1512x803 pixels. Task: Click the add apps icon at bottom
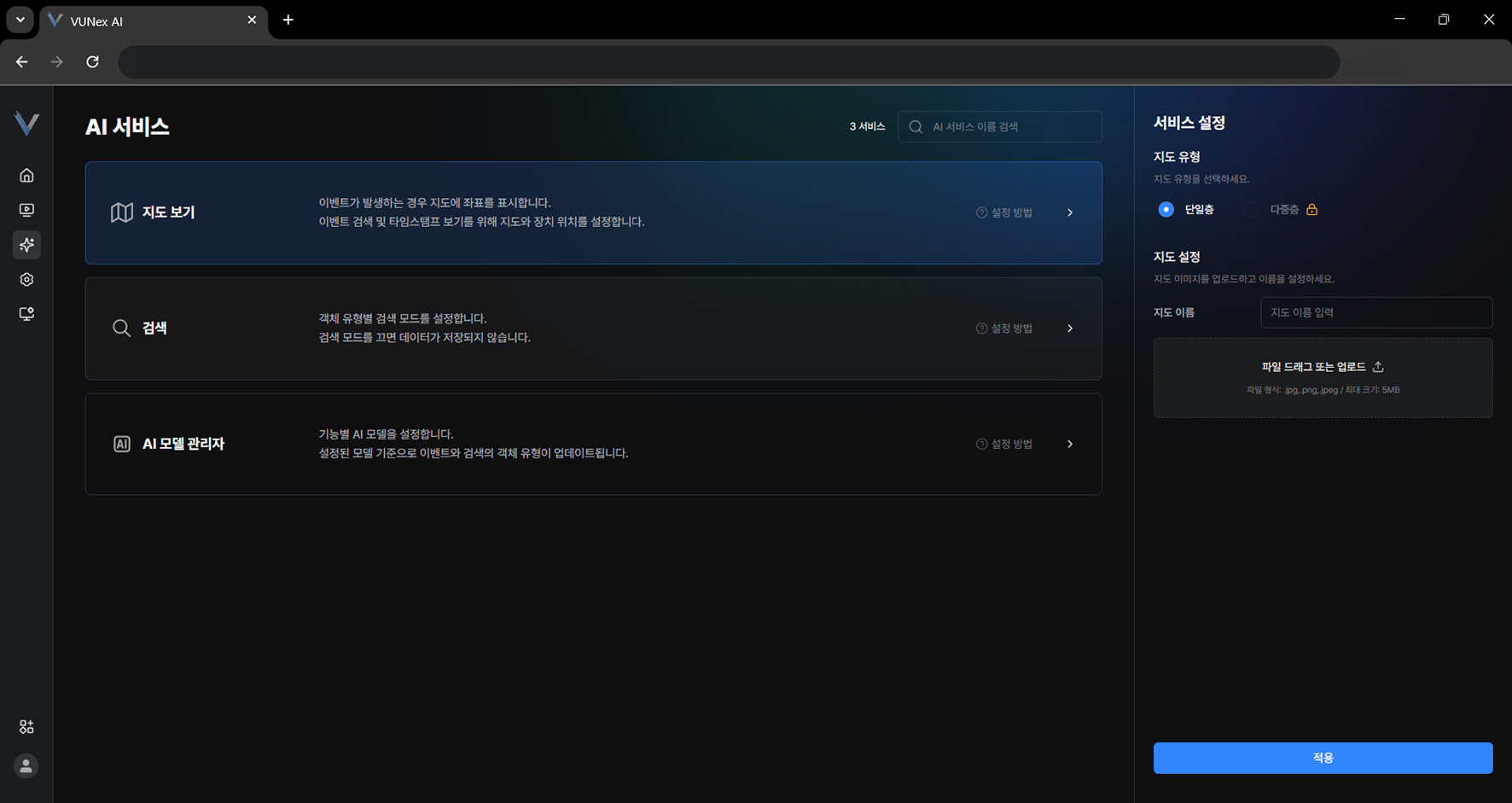(x=26, y=727)
